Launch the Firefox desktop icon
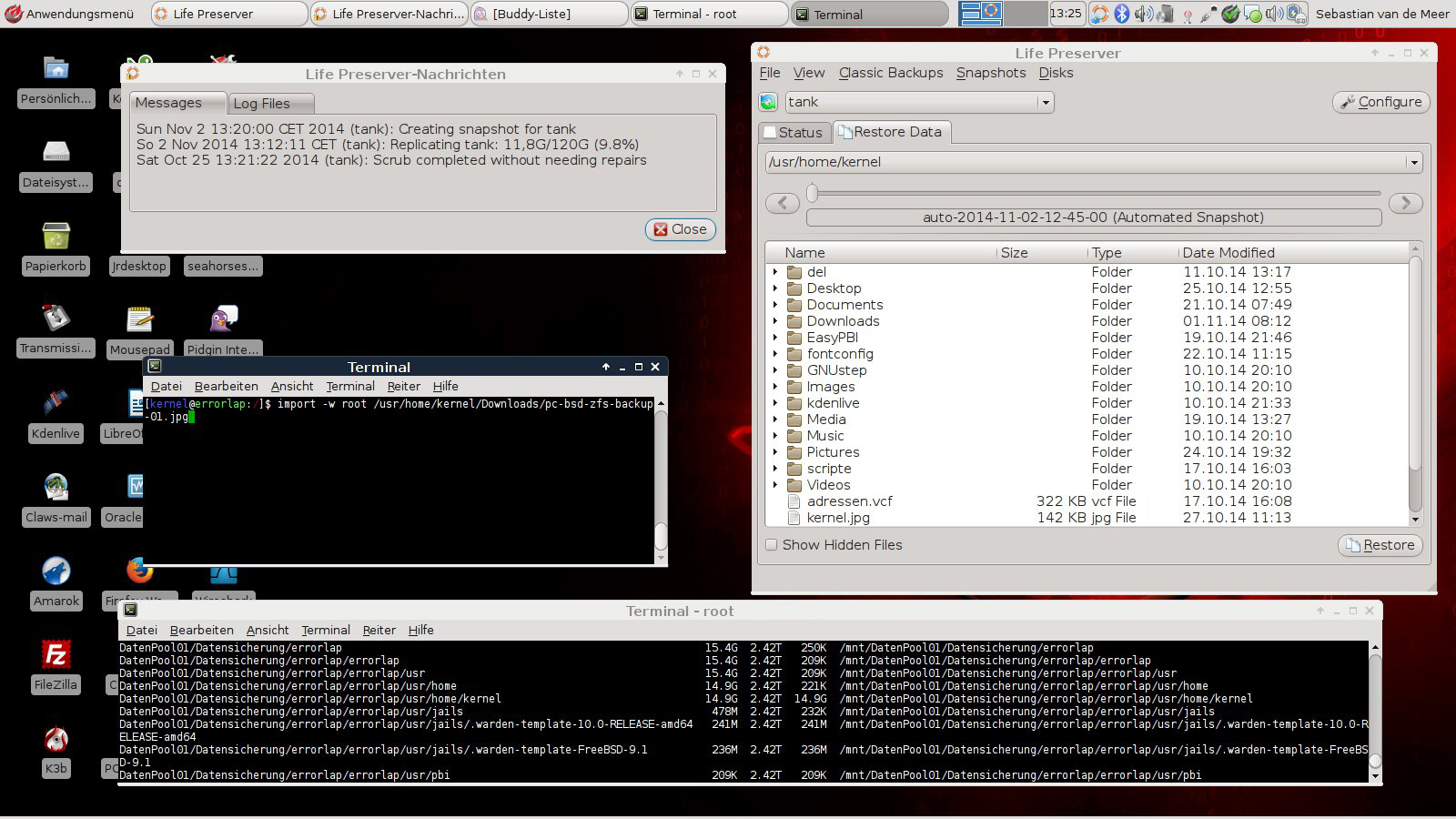This screenshot has width=1456, height=819. (140, 571)
